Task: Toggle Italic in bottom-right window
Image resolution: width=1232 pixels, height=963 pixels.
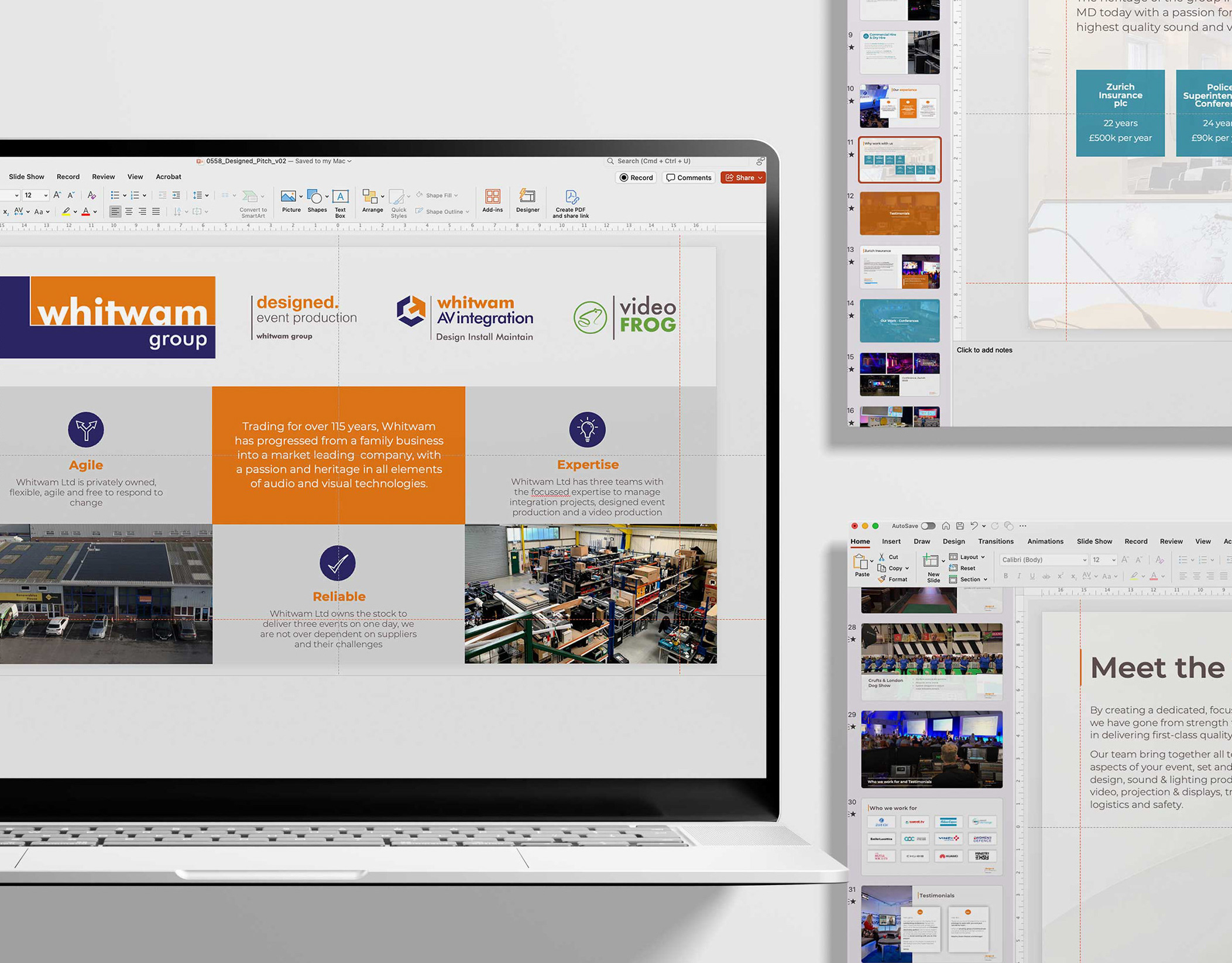Action: (x=1019, y=577)
